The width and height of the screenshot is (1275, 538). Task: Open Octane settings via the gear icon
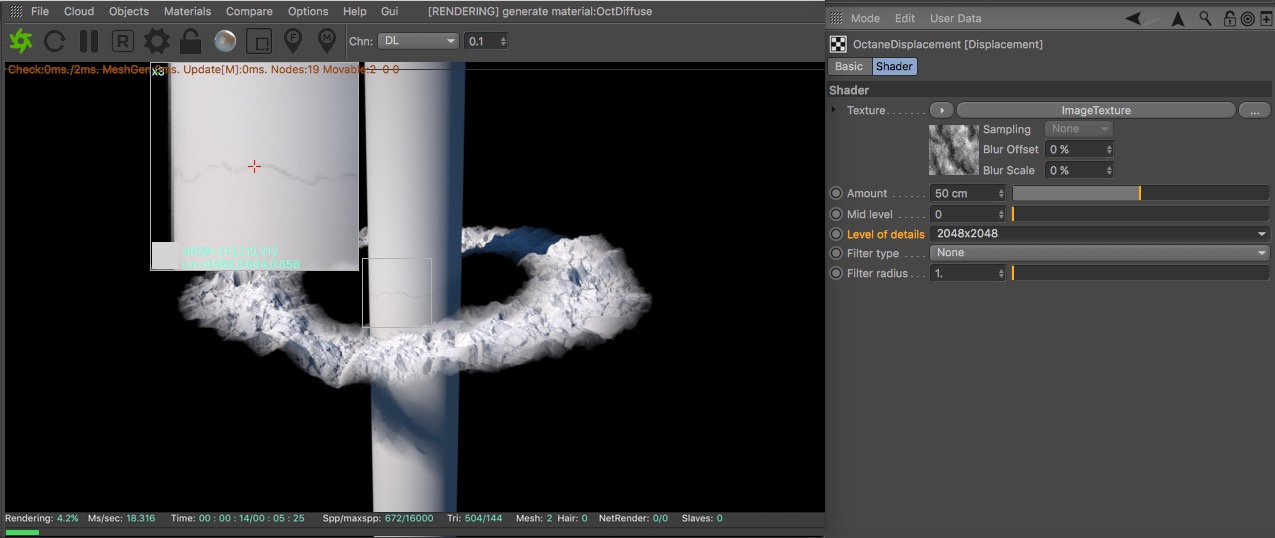pos(157,41)
